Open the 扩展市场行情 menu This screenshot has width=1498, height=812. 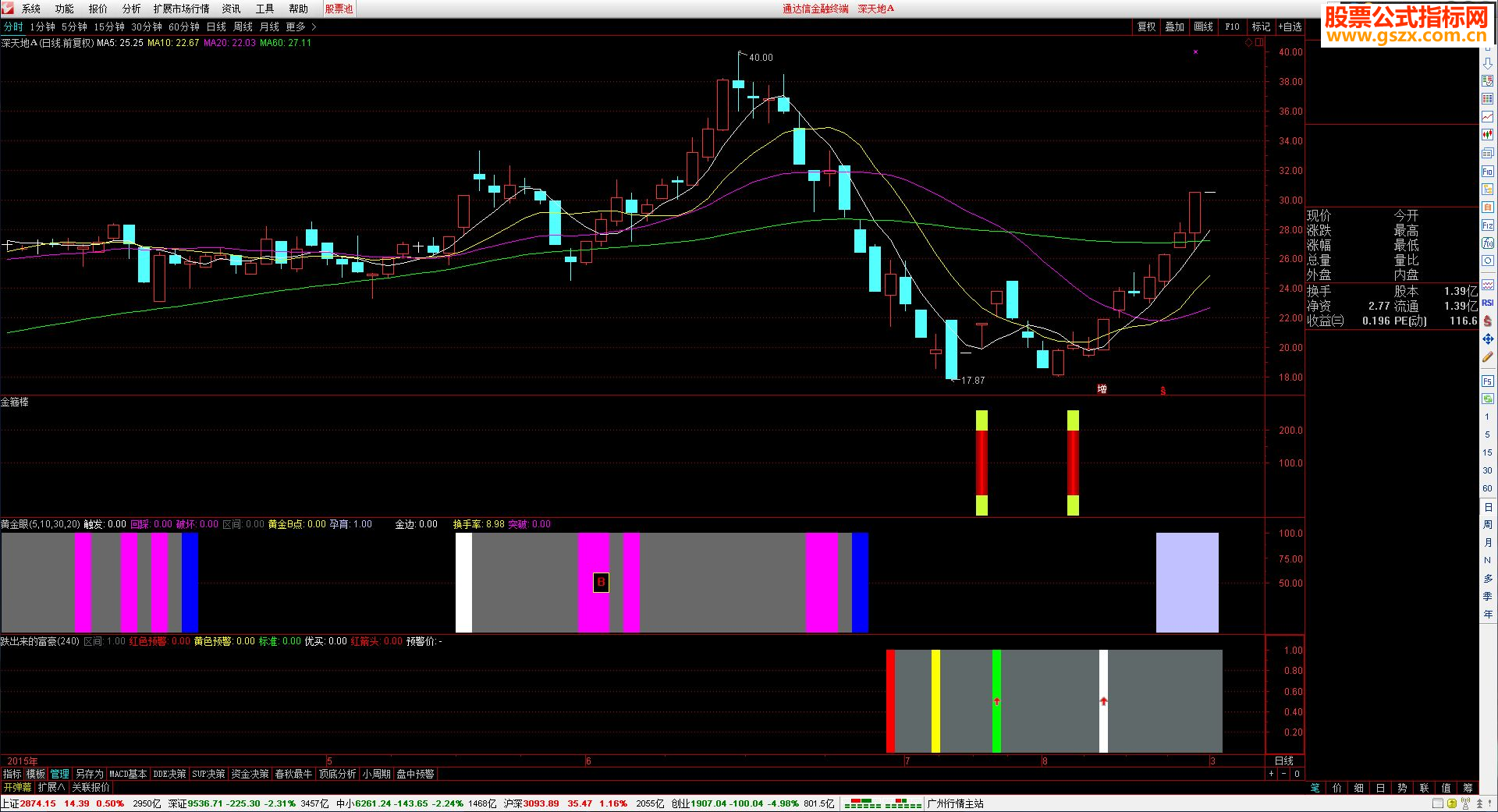click(x=181, y=9)
